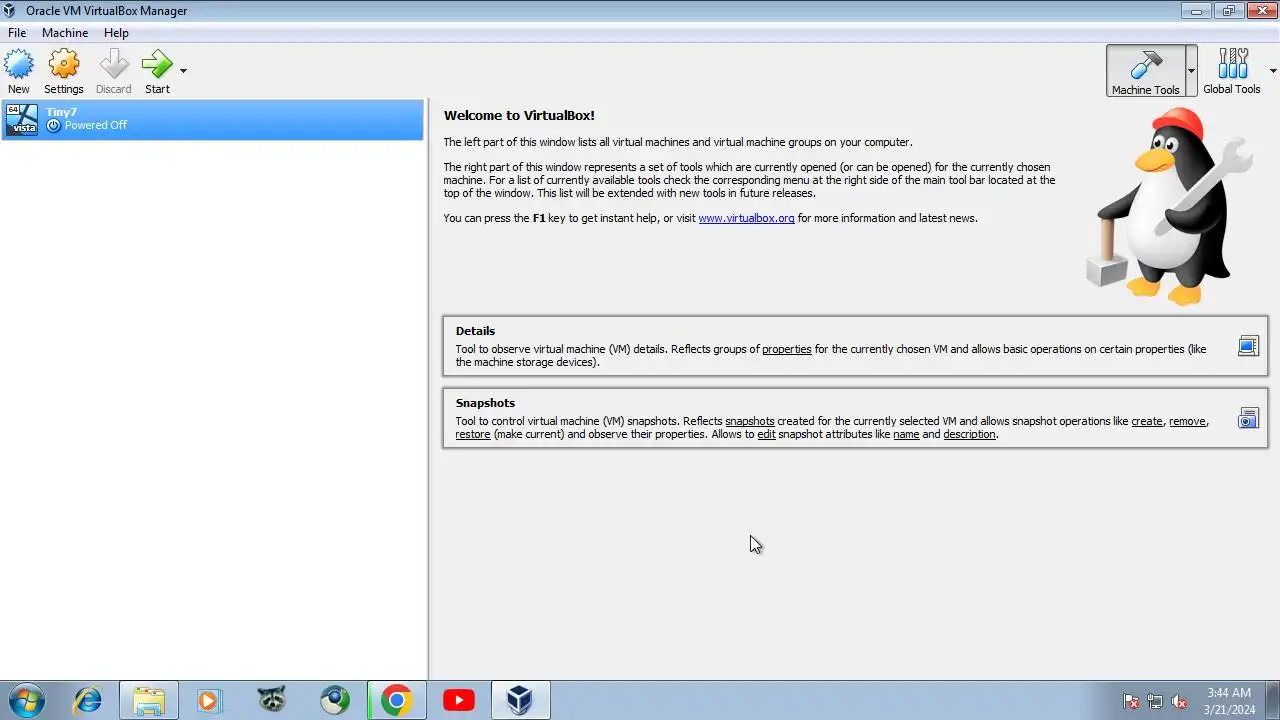
Task: Click the Powered Off status icon
Action: (x=54, y=126)
